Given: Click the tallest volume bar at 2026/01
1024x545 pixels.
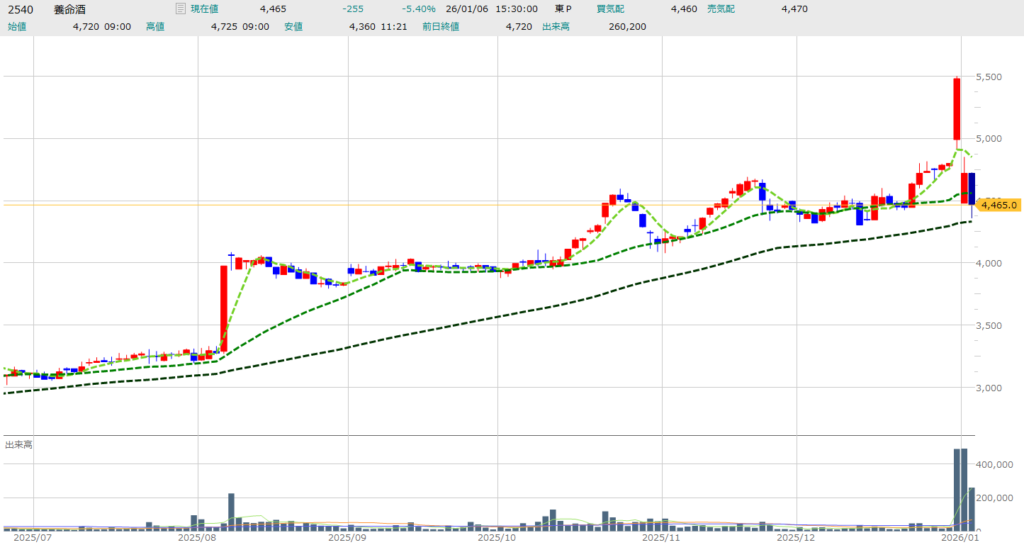Looking at the screenshot, I should (x=957, y=488).
